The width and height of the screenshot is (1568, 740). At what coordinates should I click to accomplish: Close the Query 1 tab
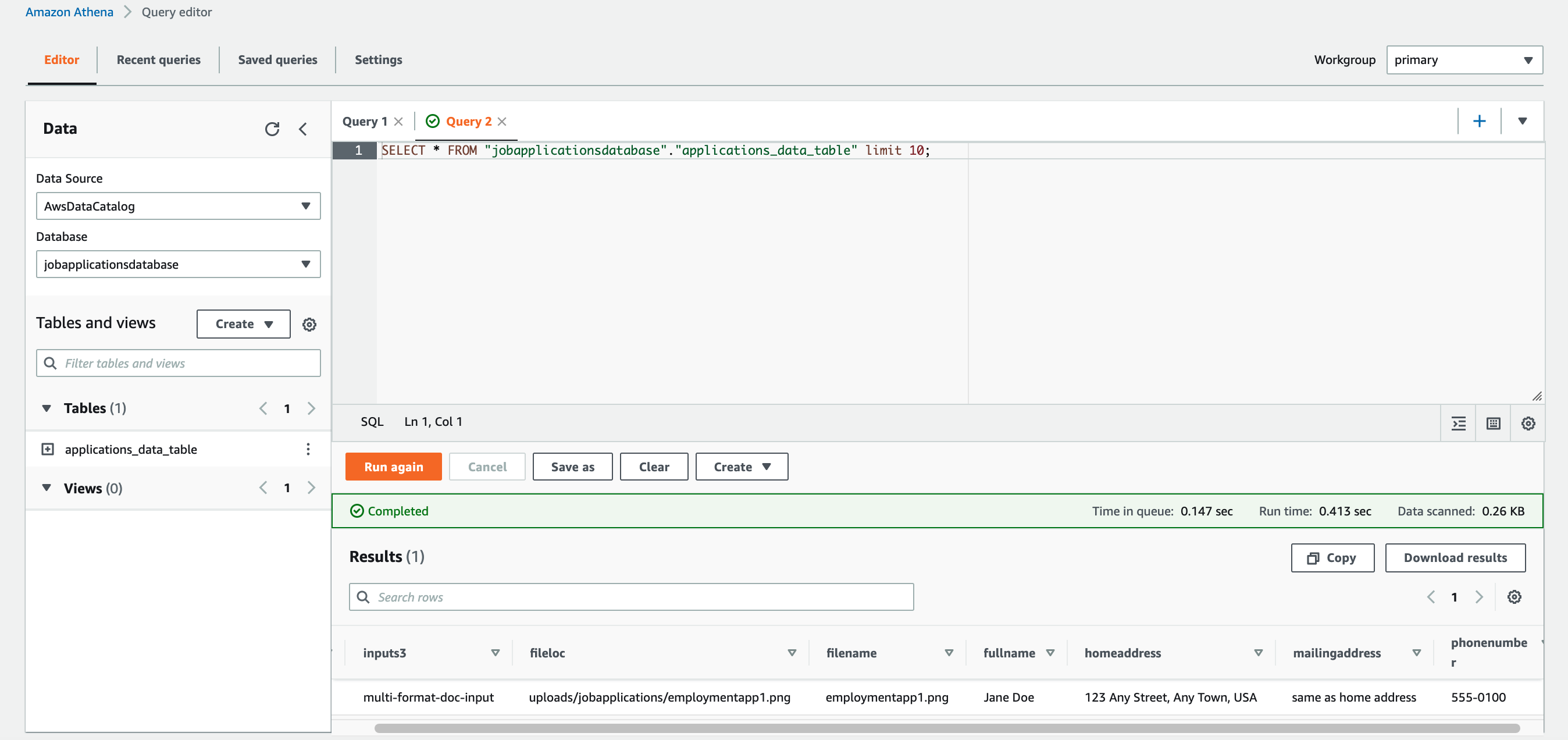[x=399, y=121]
